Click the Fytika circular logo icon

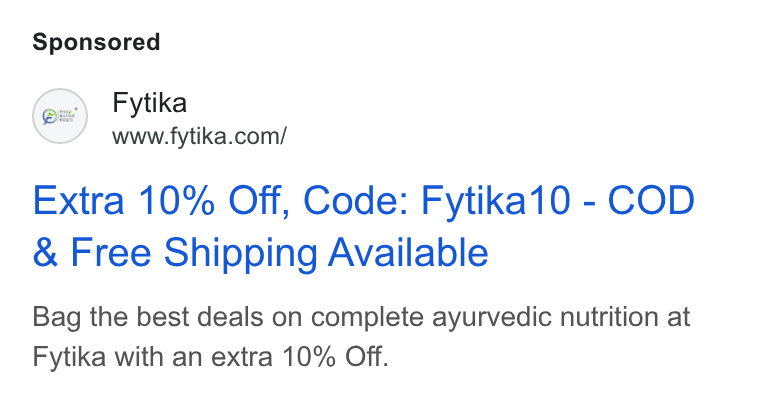tap(60, 116)
